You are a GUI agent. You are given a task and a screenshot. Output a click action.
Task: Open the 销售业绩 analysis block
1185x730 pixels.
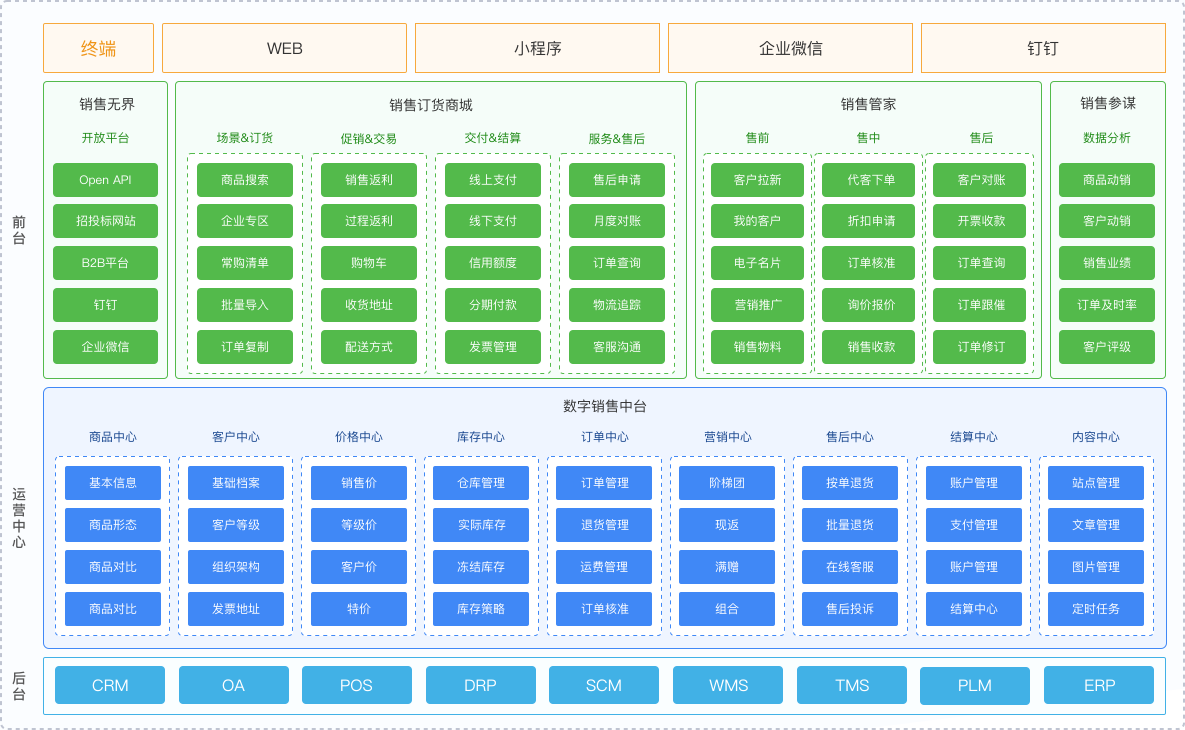coord(1107,263)
